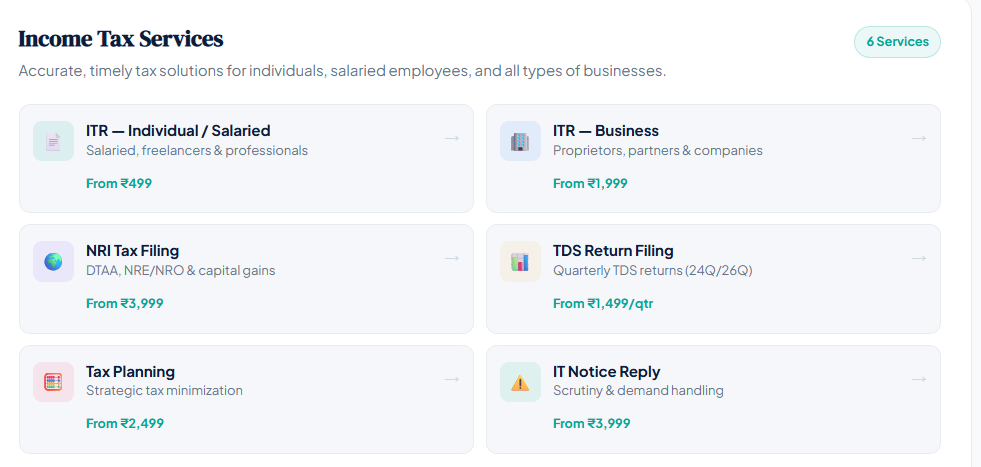981x467 pixels.
Task: Click the From ₹499 price text
Action: [119, 183]
